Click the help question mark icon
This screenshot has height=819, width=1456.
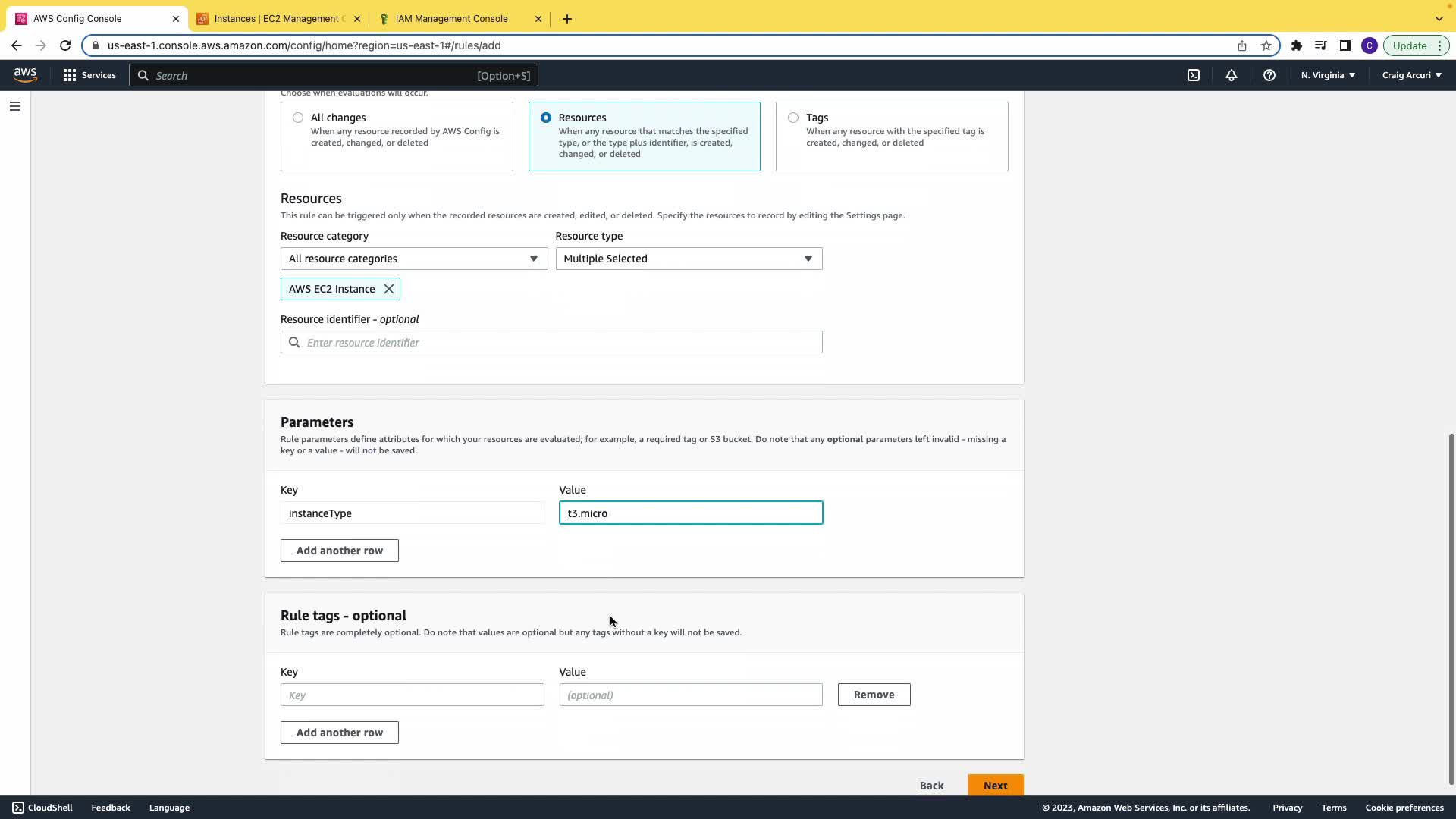click(x=1269, y=75)
